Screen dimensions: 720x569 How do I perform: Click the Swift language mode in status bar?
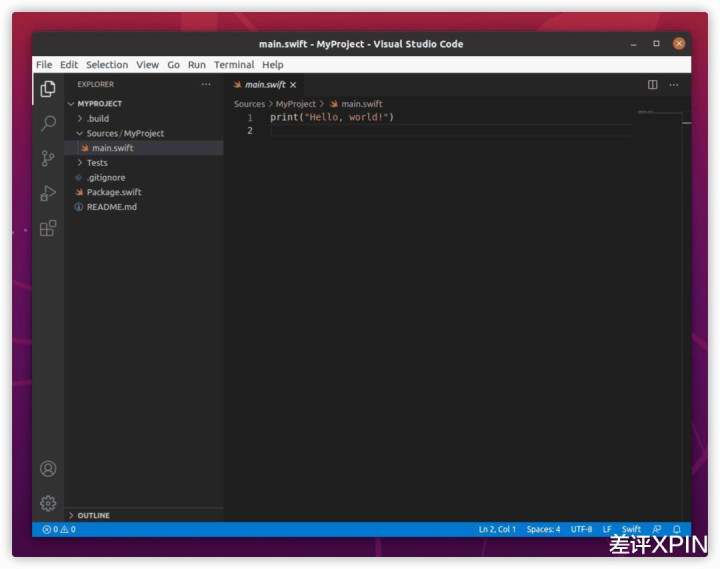tap(631, 529)
